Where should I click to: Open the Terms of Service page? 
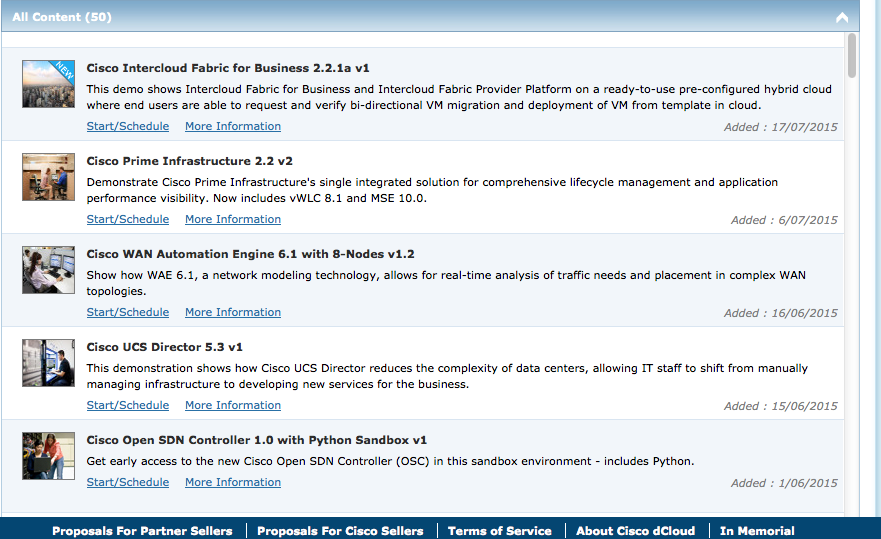point(499,531)
